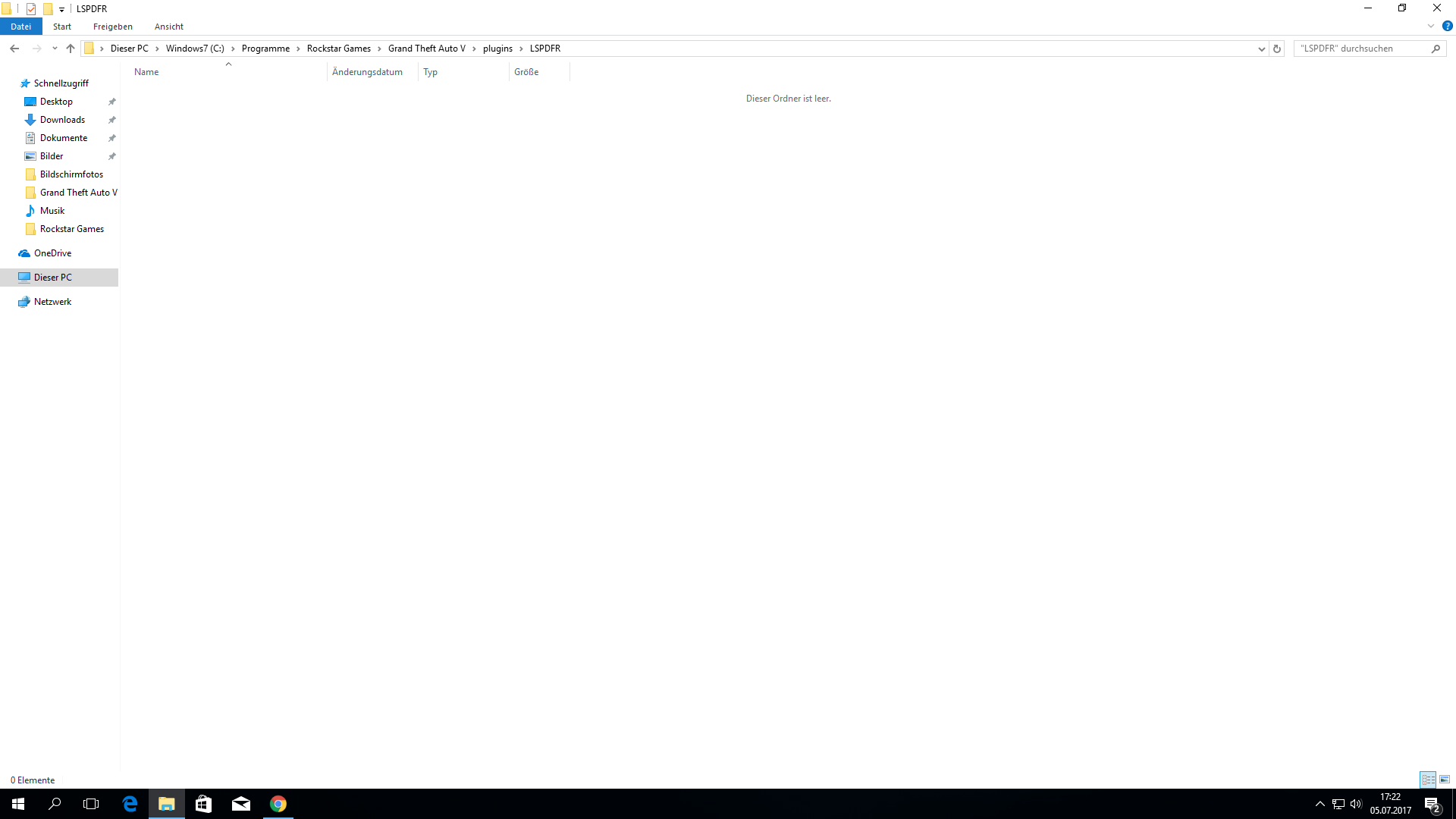Expand the ribbon with chevron
The image size is (1456, 819).
click(x=1431, y=26)
